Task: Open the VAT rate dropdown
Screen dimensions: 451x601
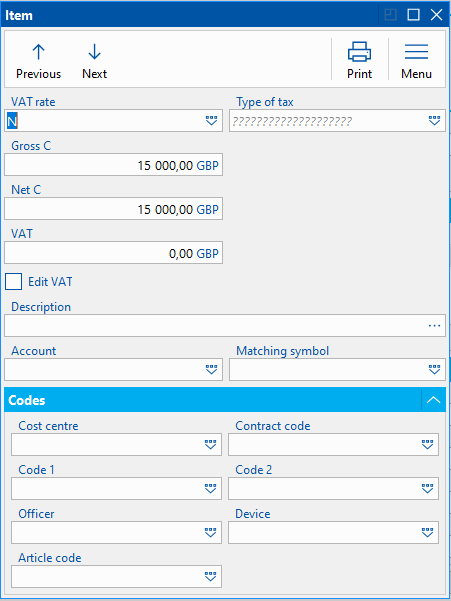Action: [x=211, y=121]
